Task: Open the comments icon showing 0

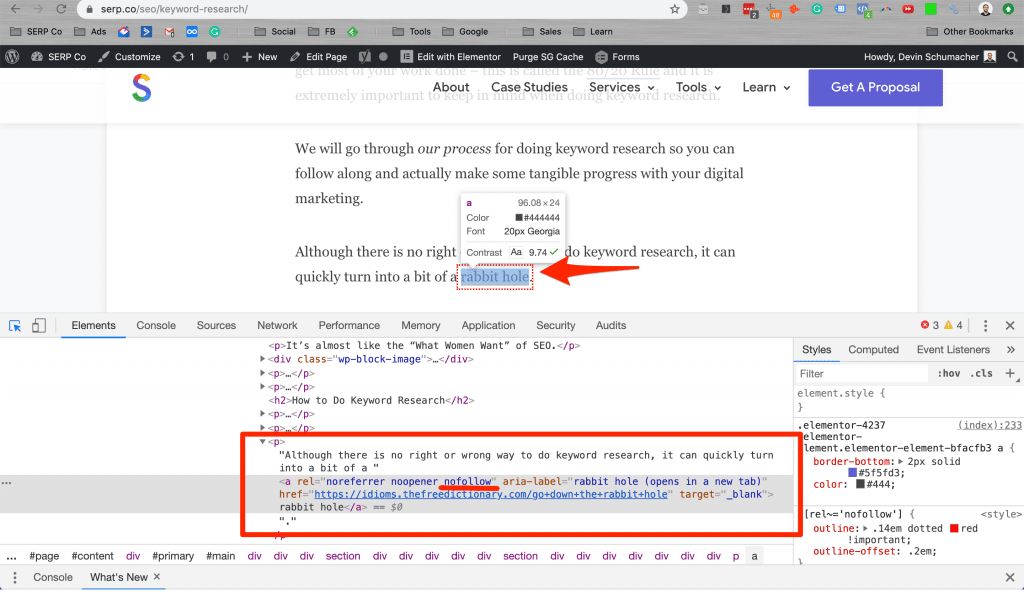Action: click(x=217, y=57)
